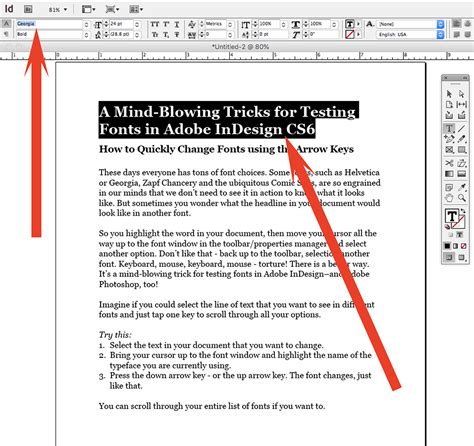Toggle Underline formatting

coord(177,24)
